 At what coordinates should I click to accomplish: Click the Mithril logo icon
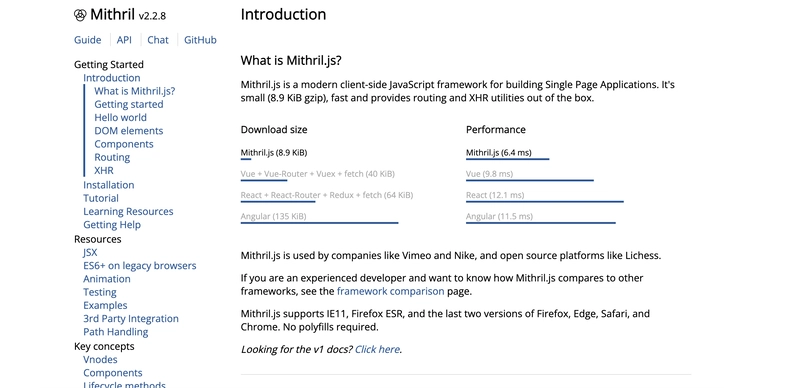tap(80, 15)
